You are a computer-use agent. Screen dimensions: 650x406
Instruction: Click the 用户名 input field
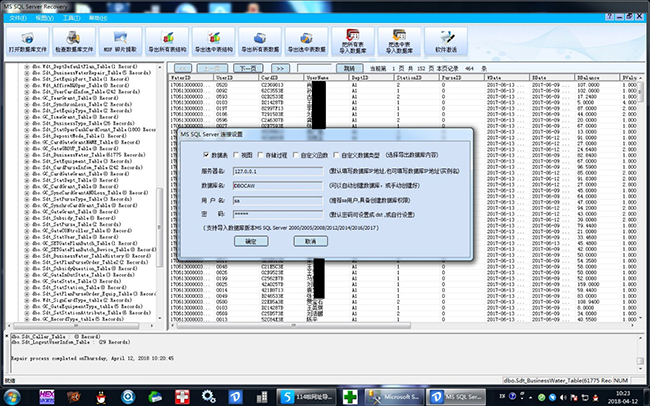(278, 200)
